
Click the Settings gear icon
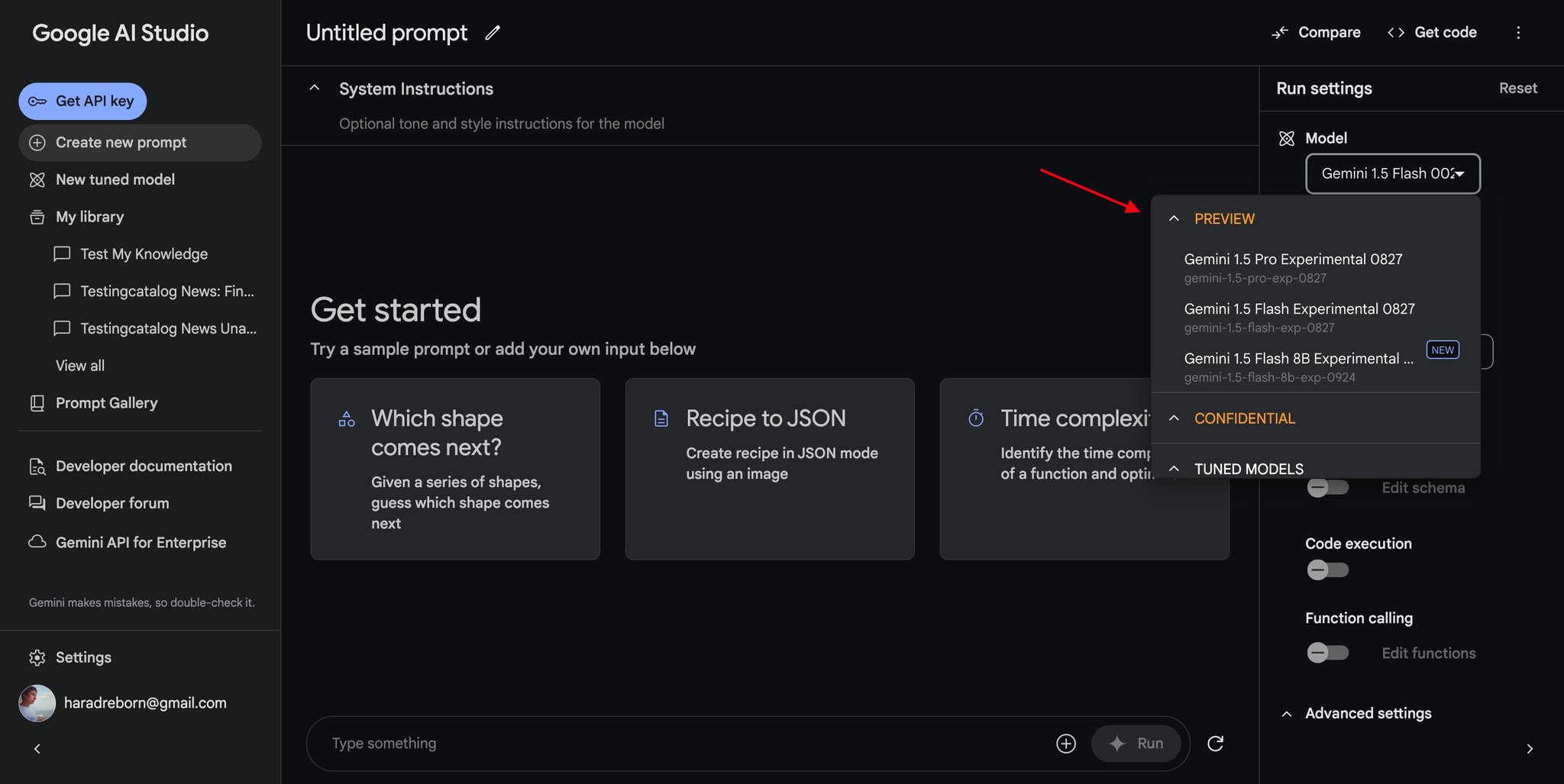tap(37, 658)
